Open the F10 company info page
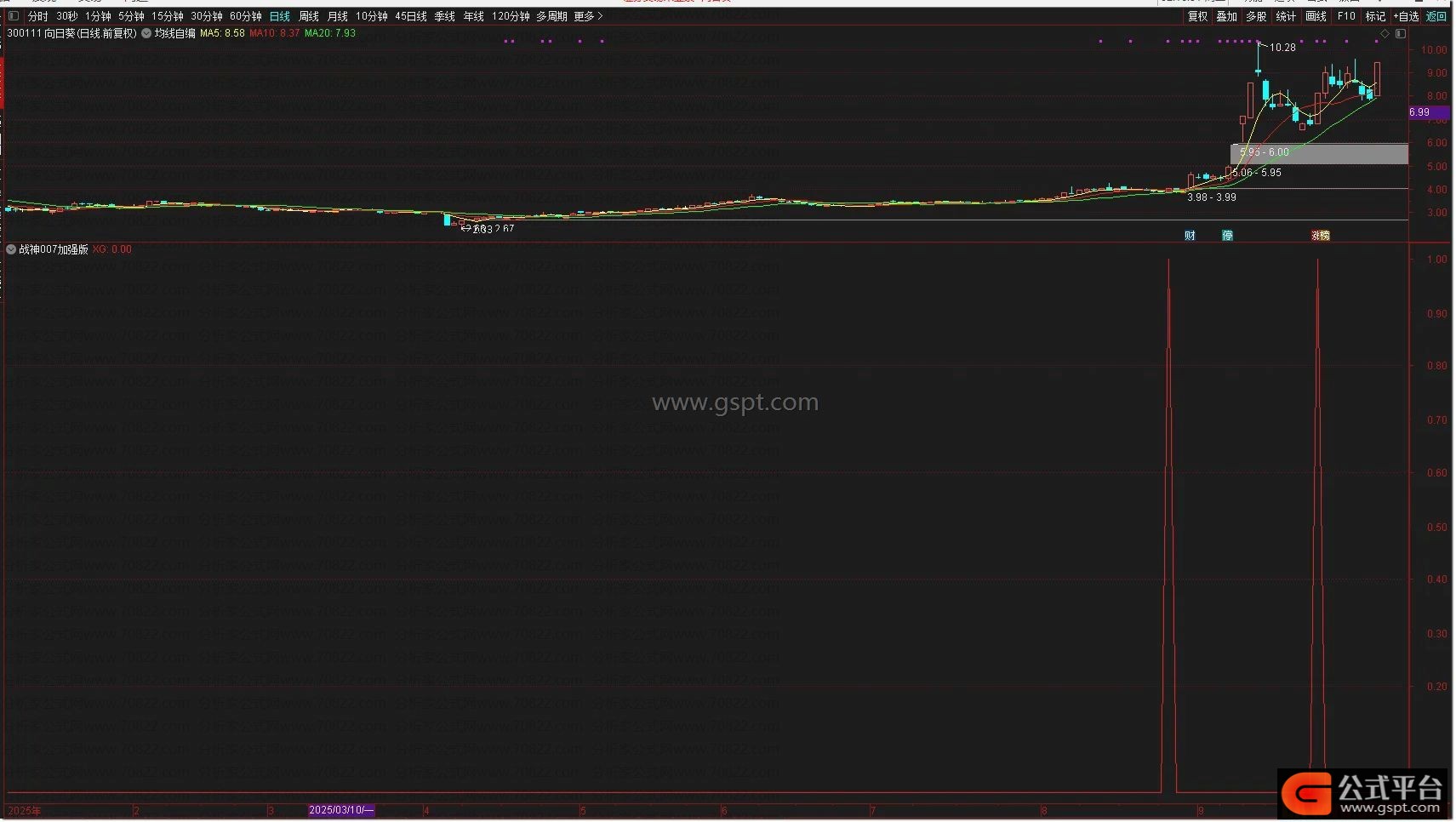This screenshot has width=1456, height=822. coord(1346,16)
